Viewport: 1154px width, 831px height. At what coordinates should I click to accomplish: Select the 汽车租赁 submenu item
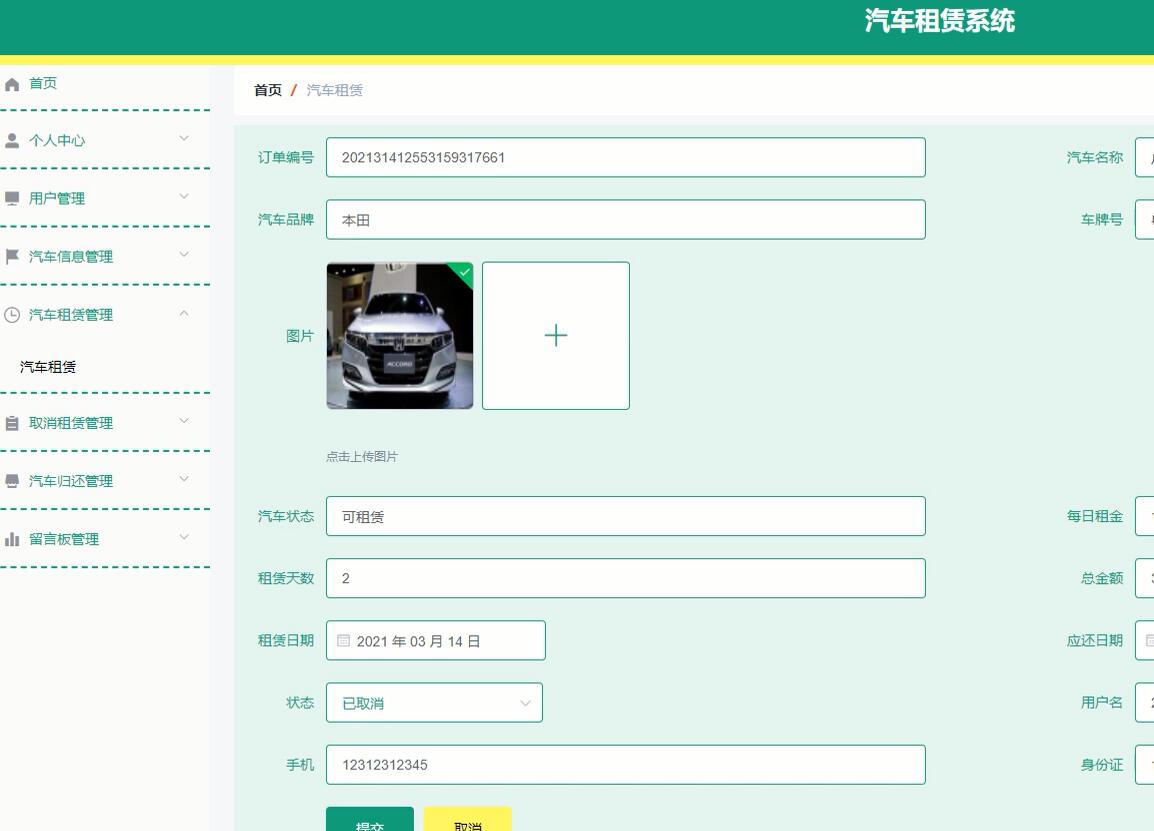tap(48, 367)
